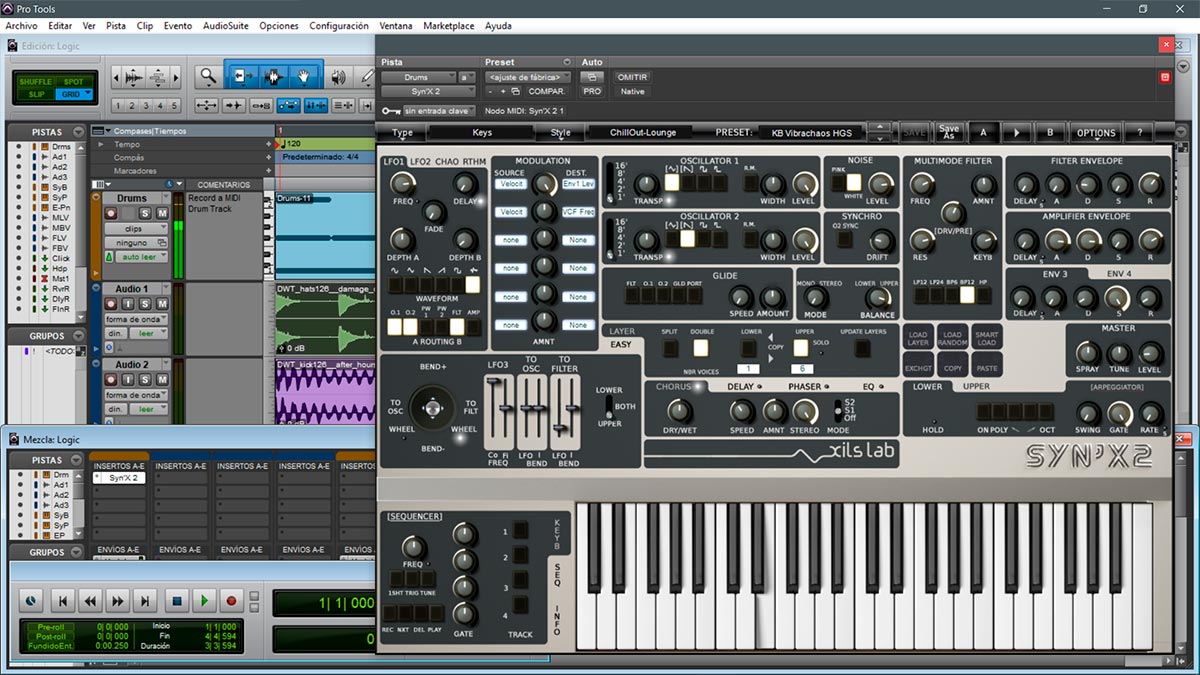The width and height of the screenshot is (1200, 675).
Task: Open the AudioSuite menu
Action: [x=226, y=26]
